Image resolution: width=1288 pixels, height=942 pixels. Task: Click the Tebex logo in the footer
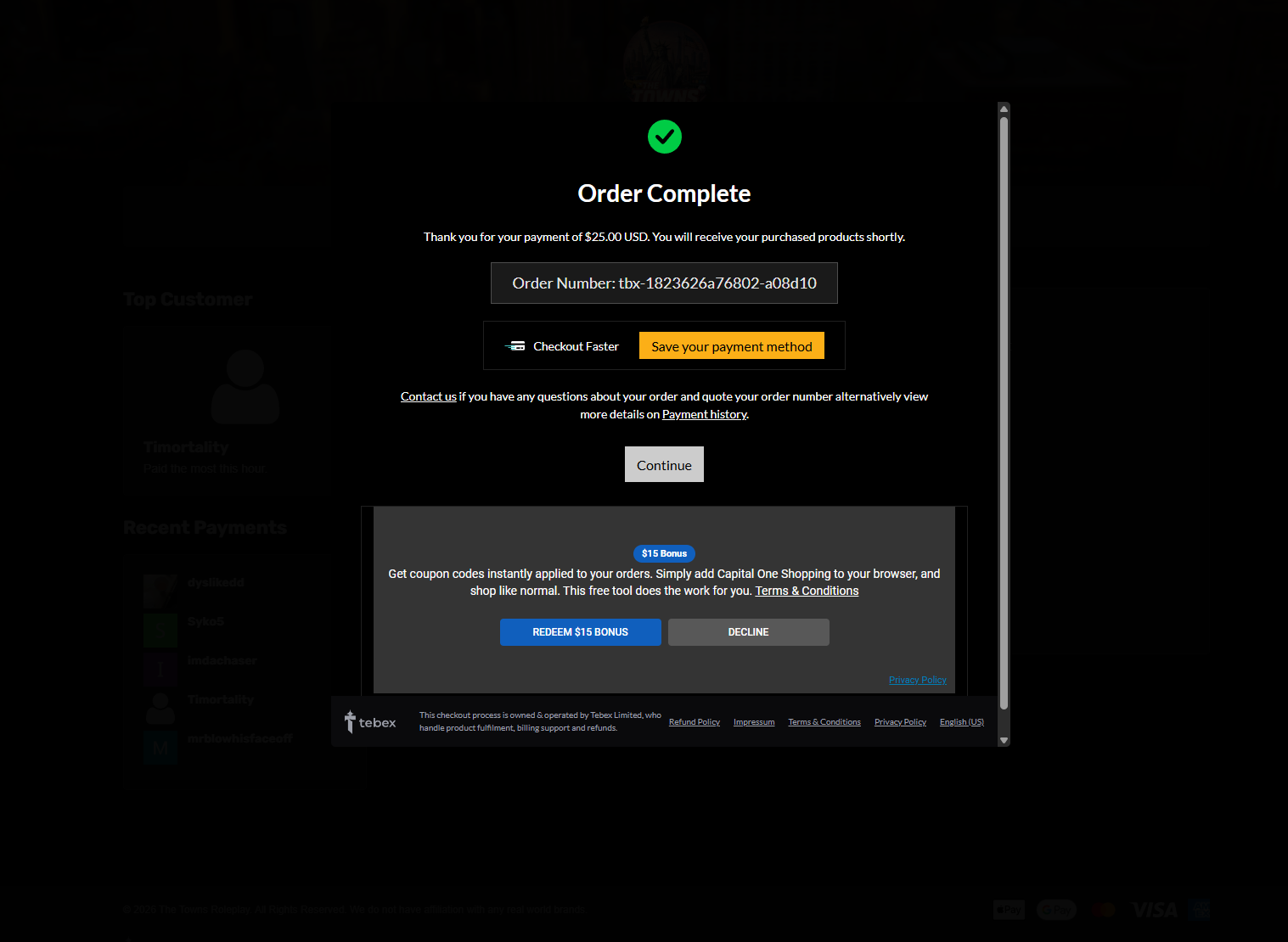tap(370, 721)
